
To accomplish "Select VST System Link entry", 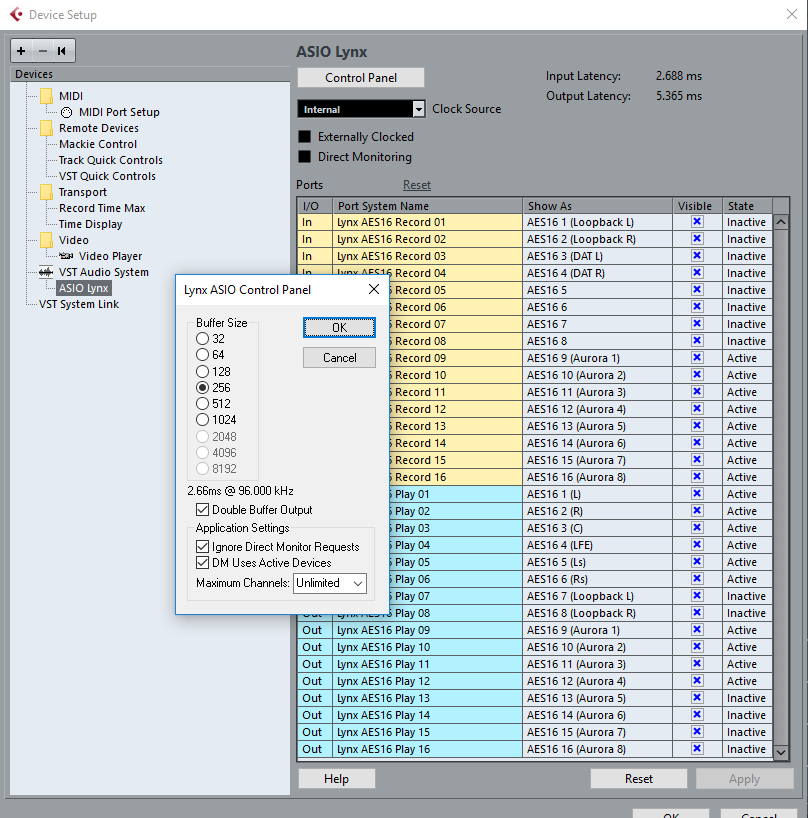I will click(x=79, y=304).
